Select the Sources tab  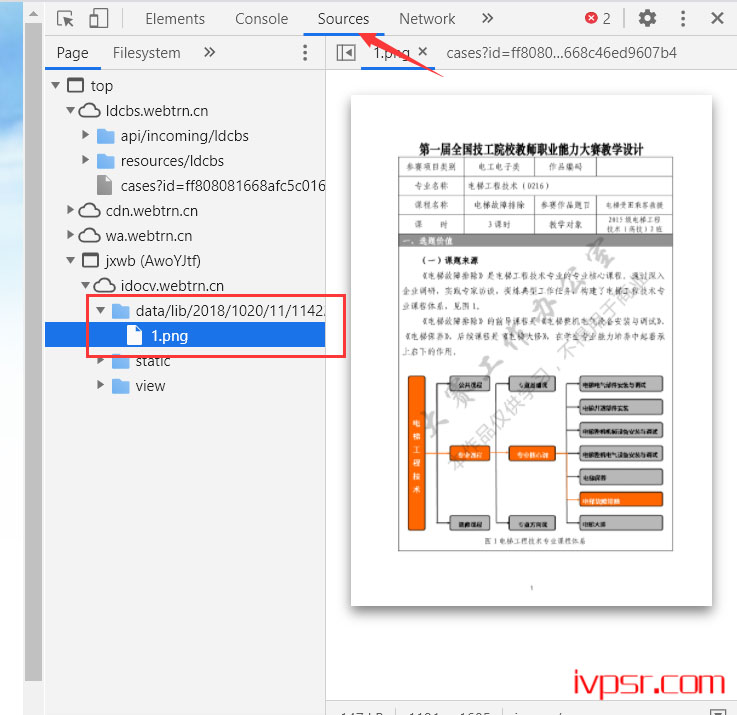coord(343,19)
